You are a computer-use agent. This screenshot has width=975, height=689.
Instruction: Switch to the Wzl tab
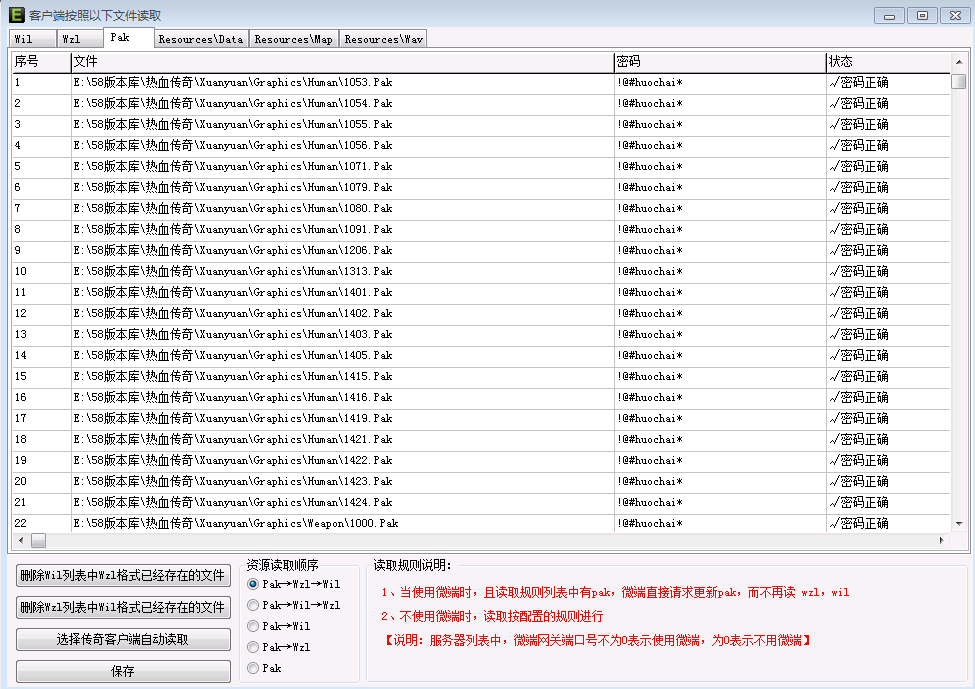[80, 39]
